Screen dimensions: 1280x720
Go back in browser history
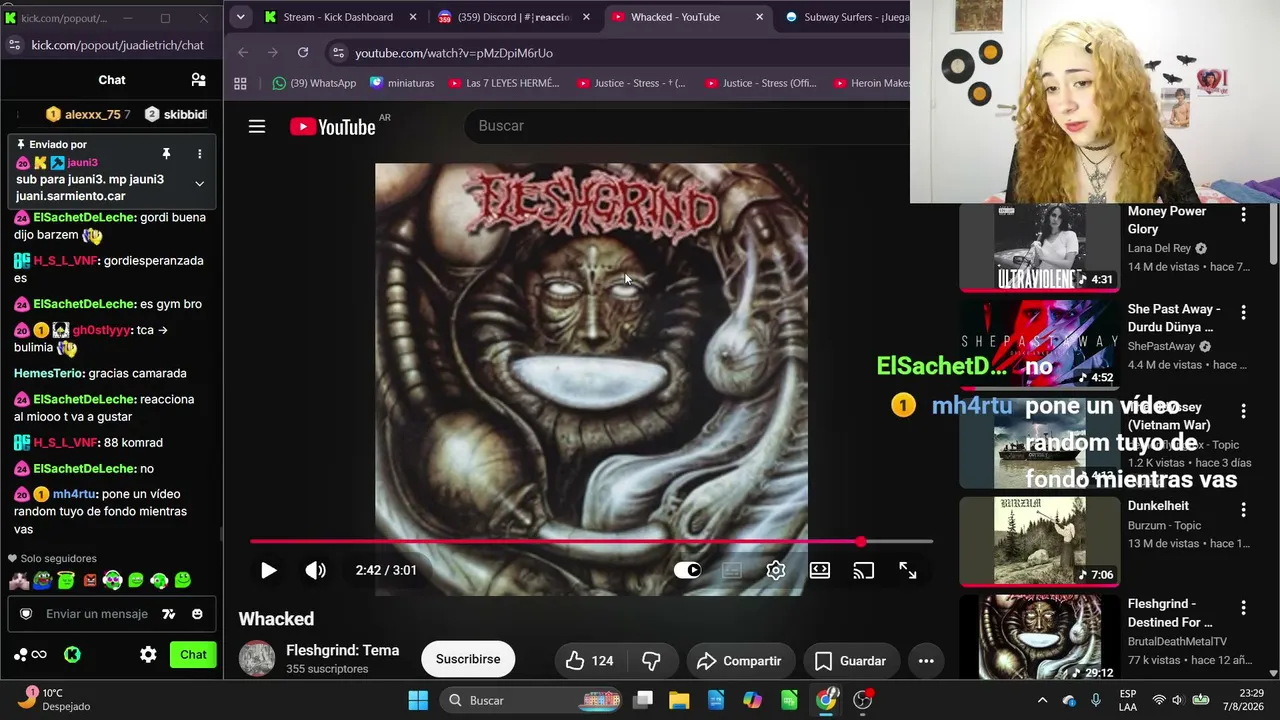point(243,52)
